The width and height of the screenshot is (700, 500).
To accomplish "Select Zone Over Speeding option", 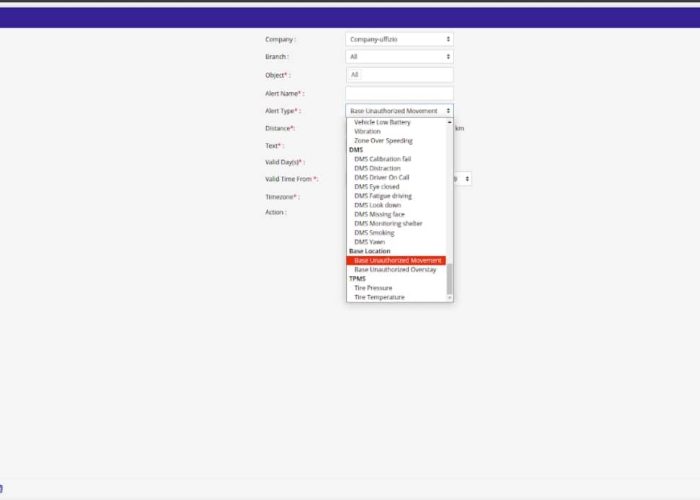I will (383, 141).
